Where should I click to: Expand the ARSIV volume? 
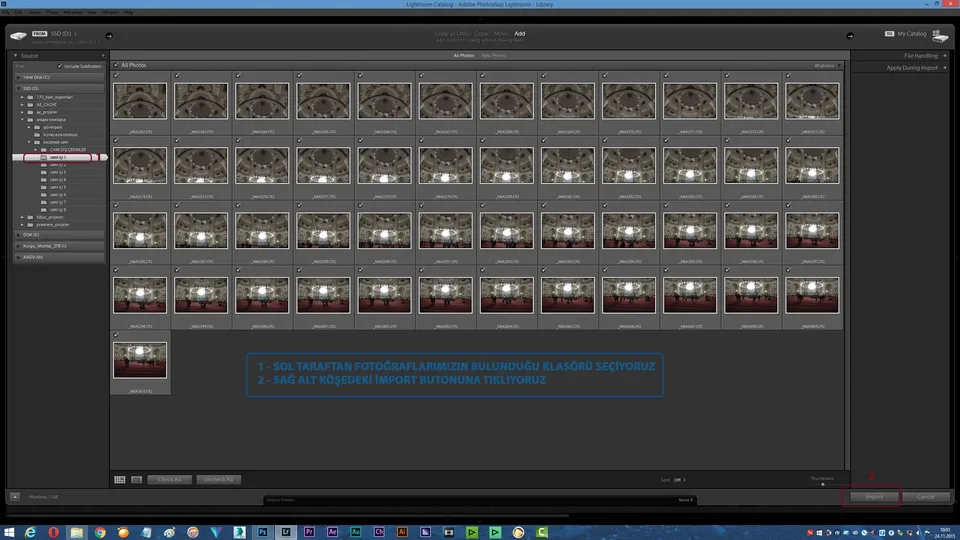[18, 257]
